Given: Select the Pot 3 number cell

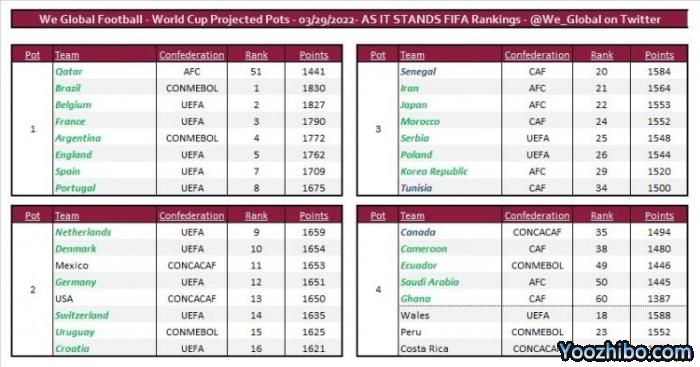Looking at the screenshot, I should (378, 129).
